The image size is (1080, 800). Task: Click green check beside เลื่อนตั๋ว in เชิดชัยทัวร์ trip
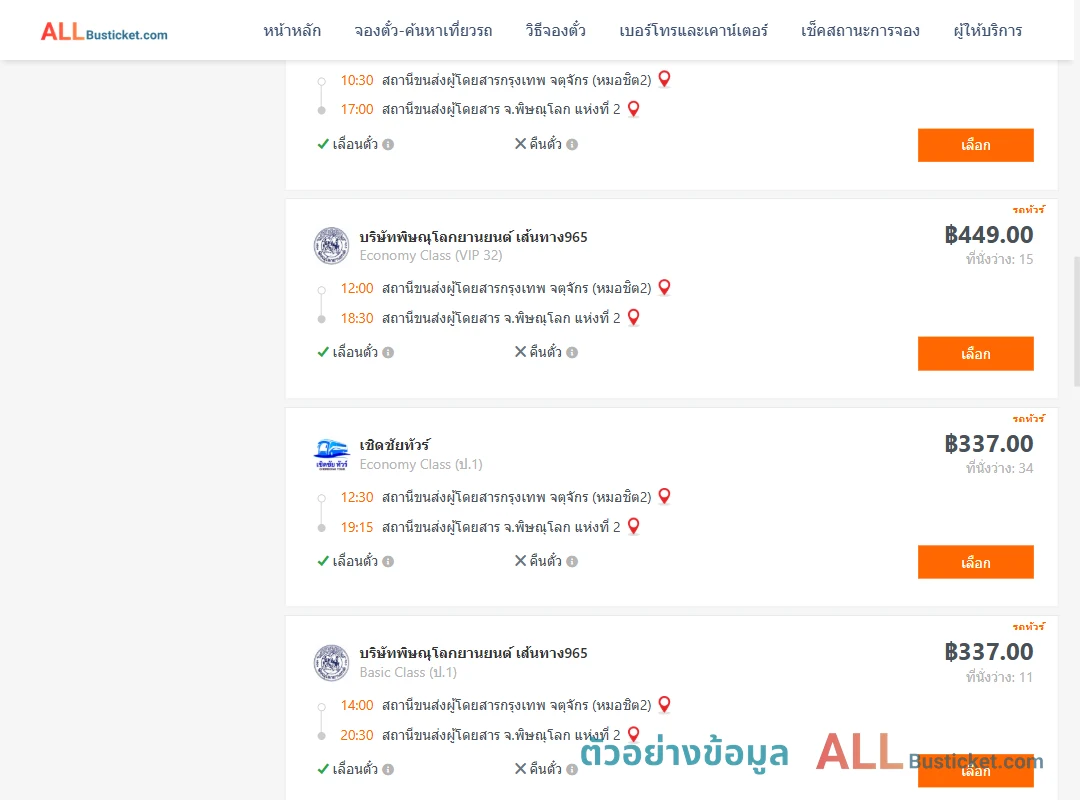(x=323, y=561)
